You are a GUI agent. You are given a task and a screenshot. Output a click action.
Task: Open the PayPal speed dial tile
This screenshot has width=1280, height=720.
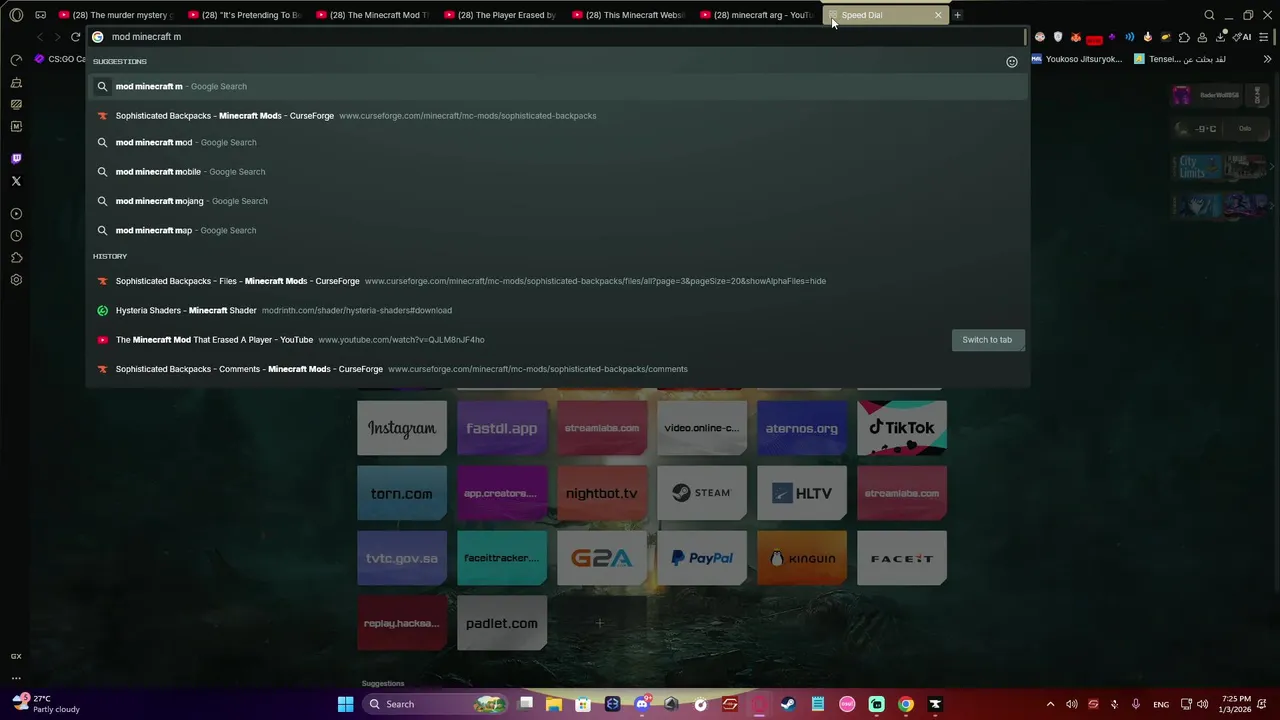tap(702, 558)
